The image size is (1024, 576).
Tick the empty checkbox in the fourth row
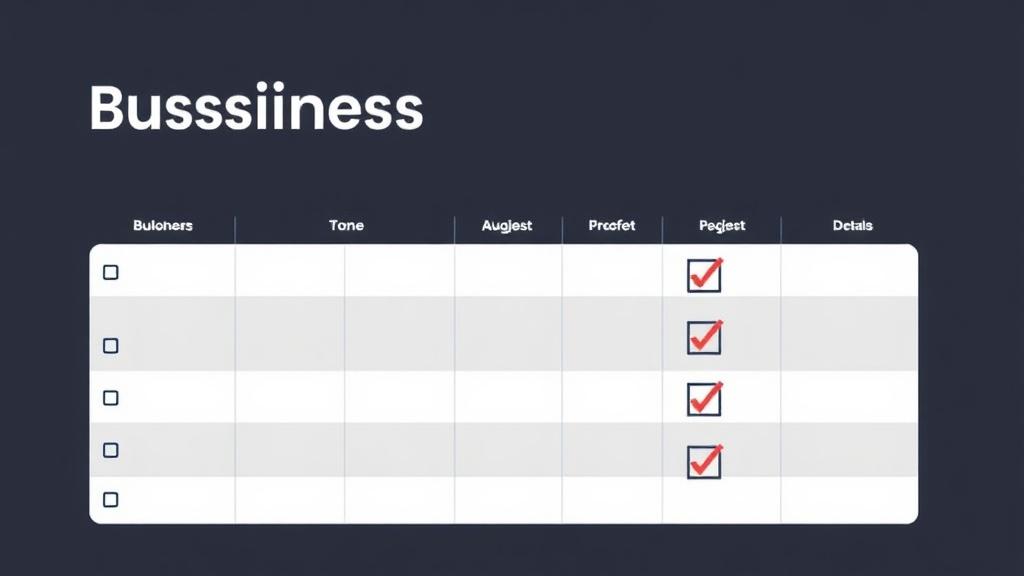click(110, 450)
